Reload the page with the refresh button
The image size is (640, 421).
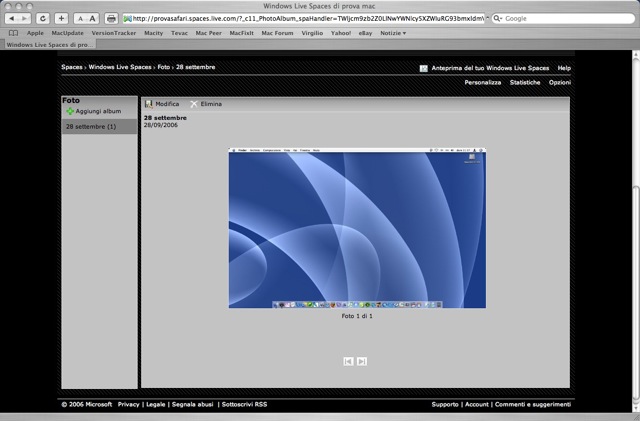(43, 18)
